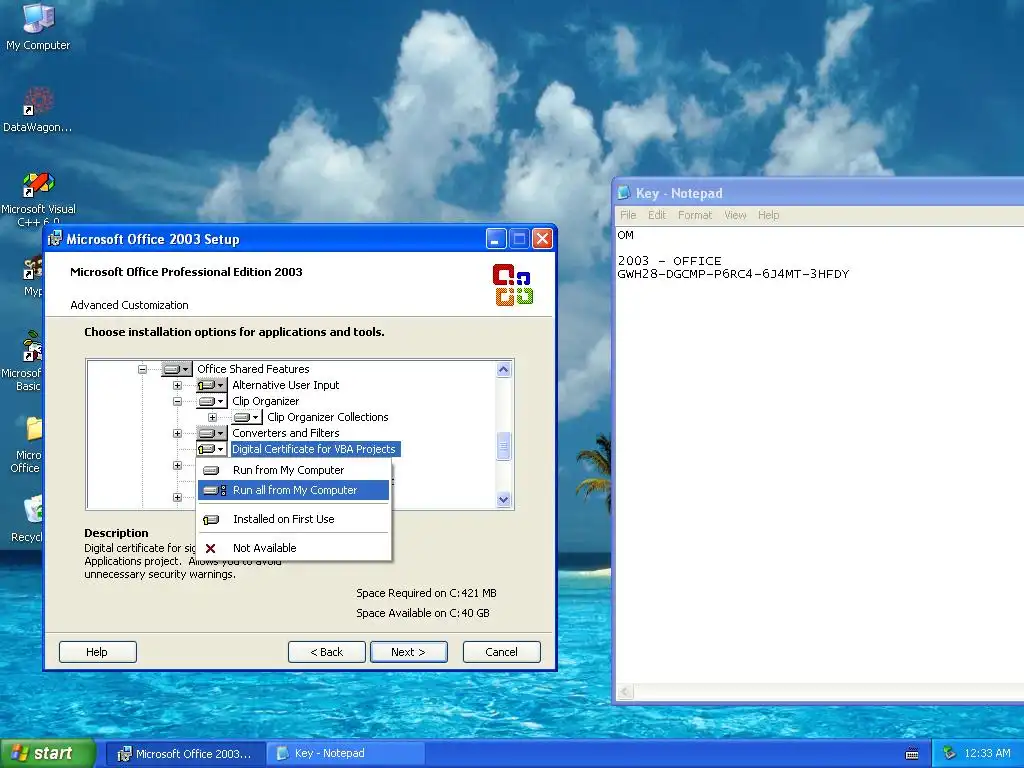Open the DataWagon desktop shortcut

(x=38, y=110)
